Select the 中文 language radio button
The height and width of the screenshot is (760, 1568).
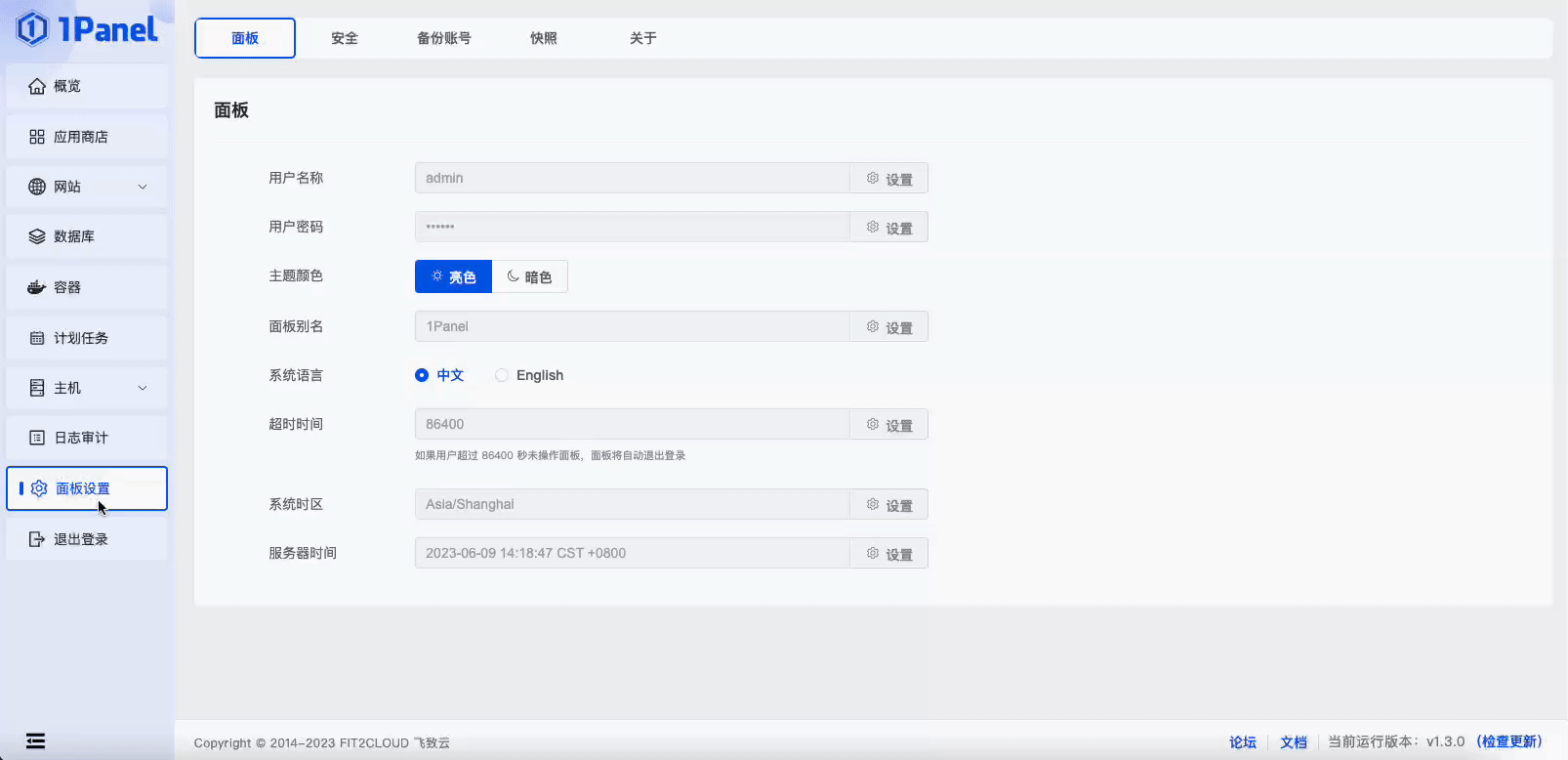[422, 375]
